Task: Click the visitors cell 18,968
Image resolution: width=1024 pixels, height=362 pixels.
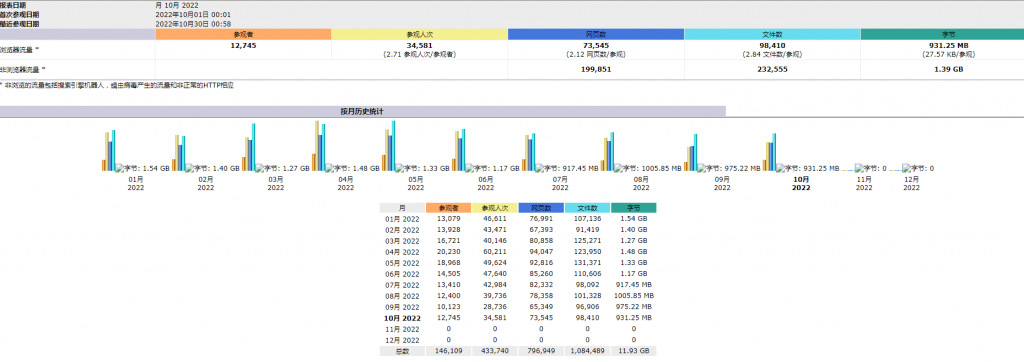Action: click(448, 263)
